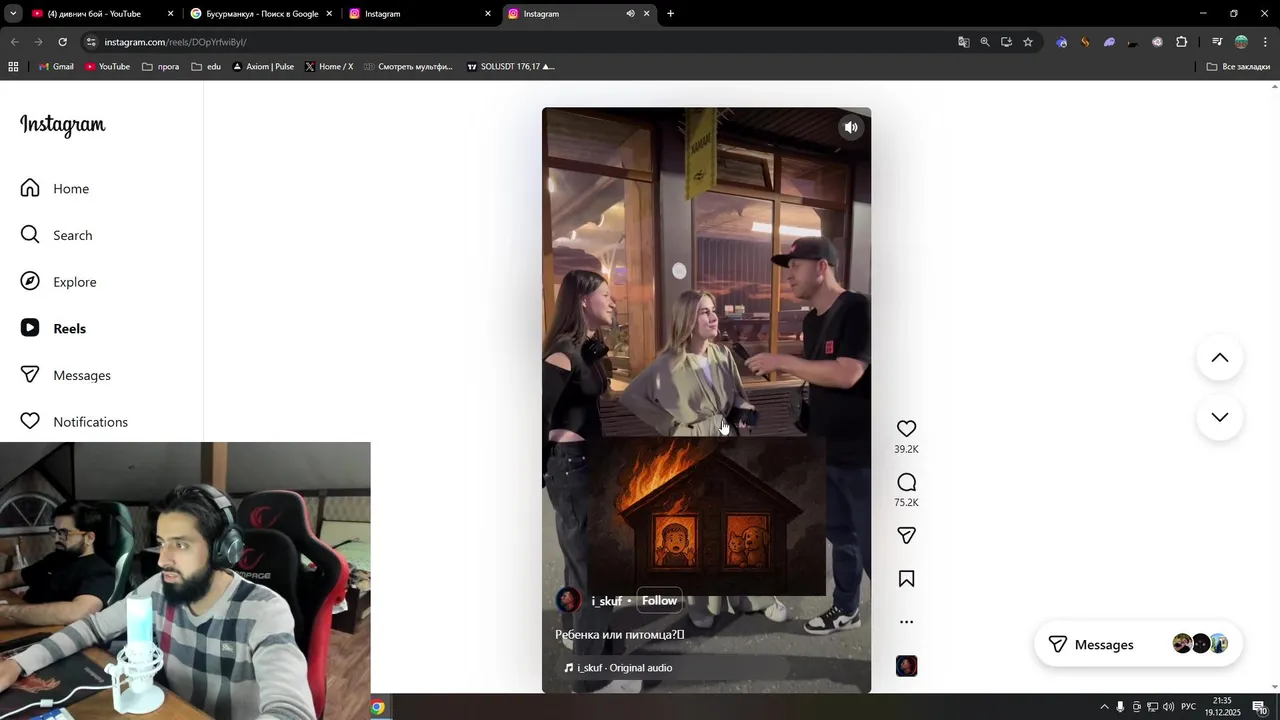Screen dimensions: 1280x720
Task: Open Axiom | Pulse bookmark
Action: pyautogui.click(x=263, y=67)
